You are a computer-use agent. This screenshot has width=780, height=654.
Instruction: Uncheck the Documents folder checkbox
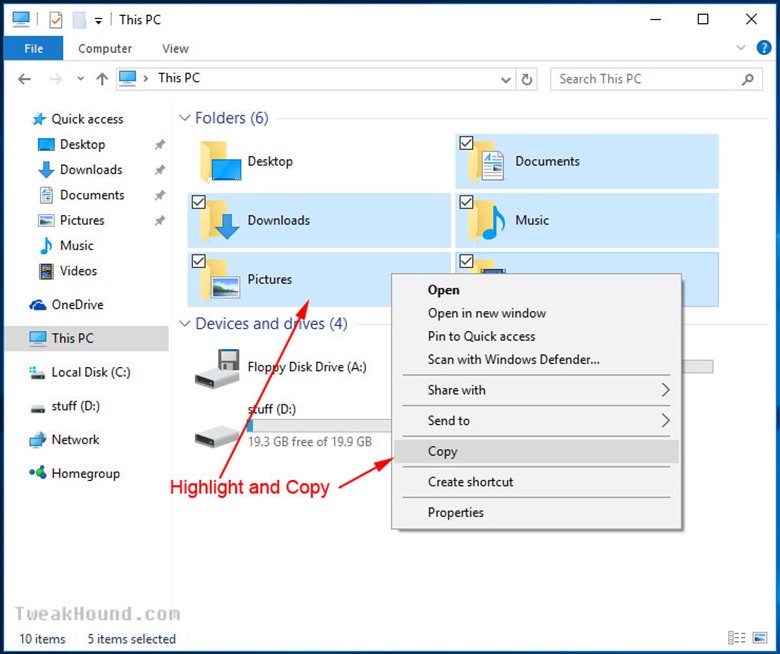[x=466, y=143]
